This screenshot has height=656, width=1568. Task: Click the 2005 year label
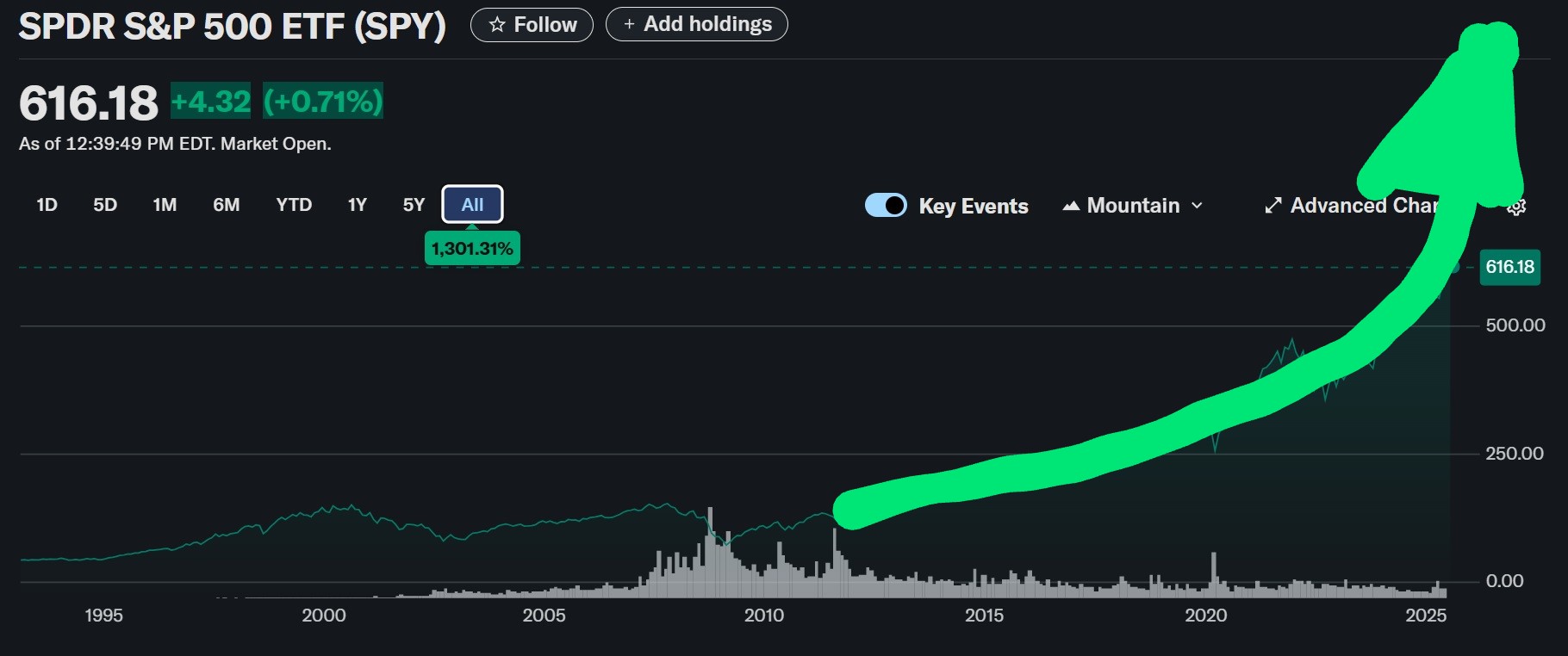pyautogui.click(x=544, y=616)
